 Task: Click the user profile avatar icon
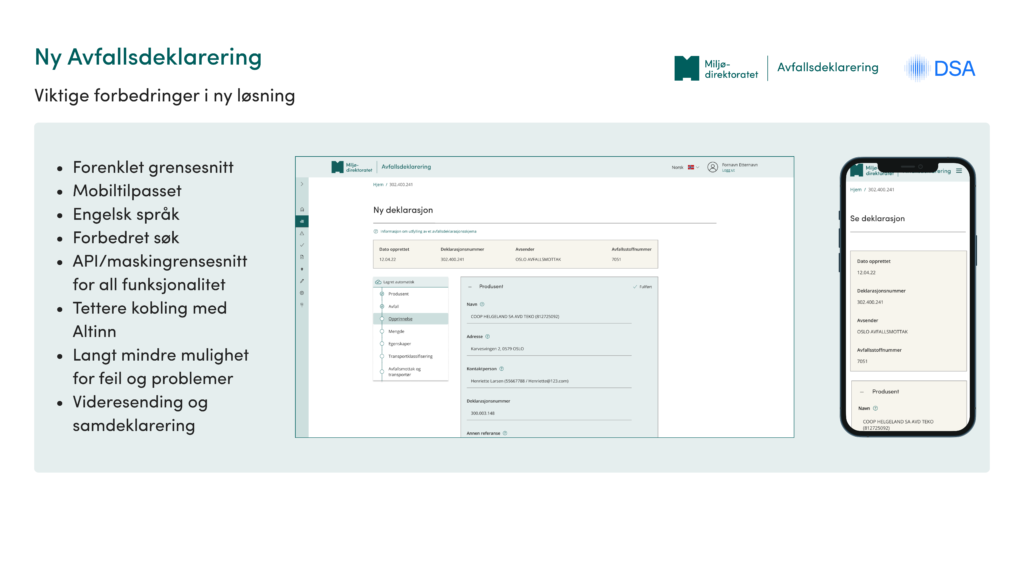(712, 167)
